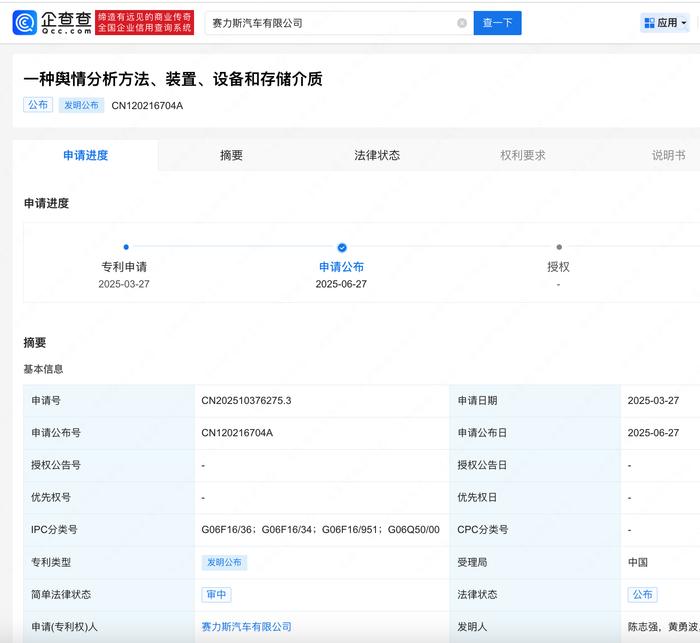The width and height of the screenshot is (700, 643).
Task: Click the 专利申请 date 2025-03-27 in timeline
Action: point(124,284)
